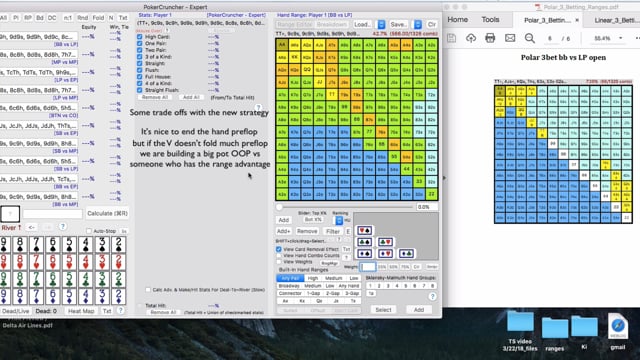Click the 3 of diamonds card
Image resolution: width=640 pixels, height=360 pixels.
(x=102, y=296)
